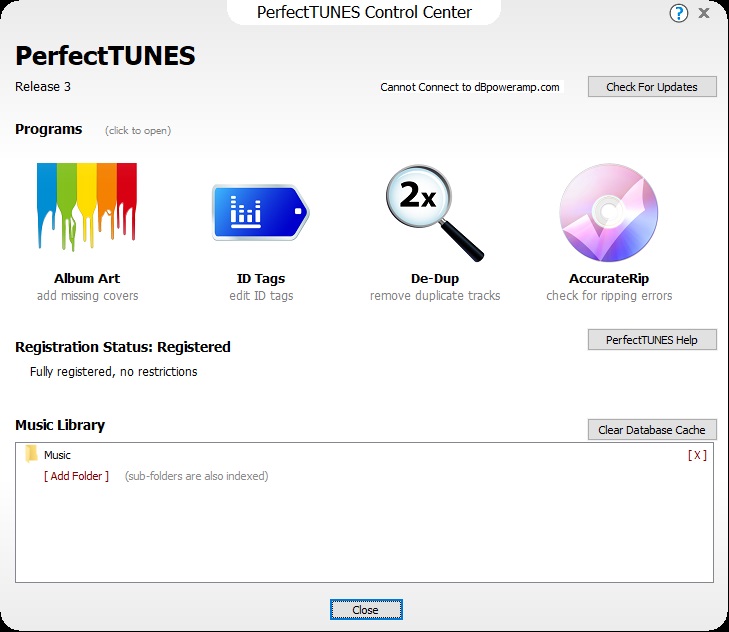Click 'Fully registered, no restrictions' text
Screen dimensions: 729x632
(x=113, y=372)
